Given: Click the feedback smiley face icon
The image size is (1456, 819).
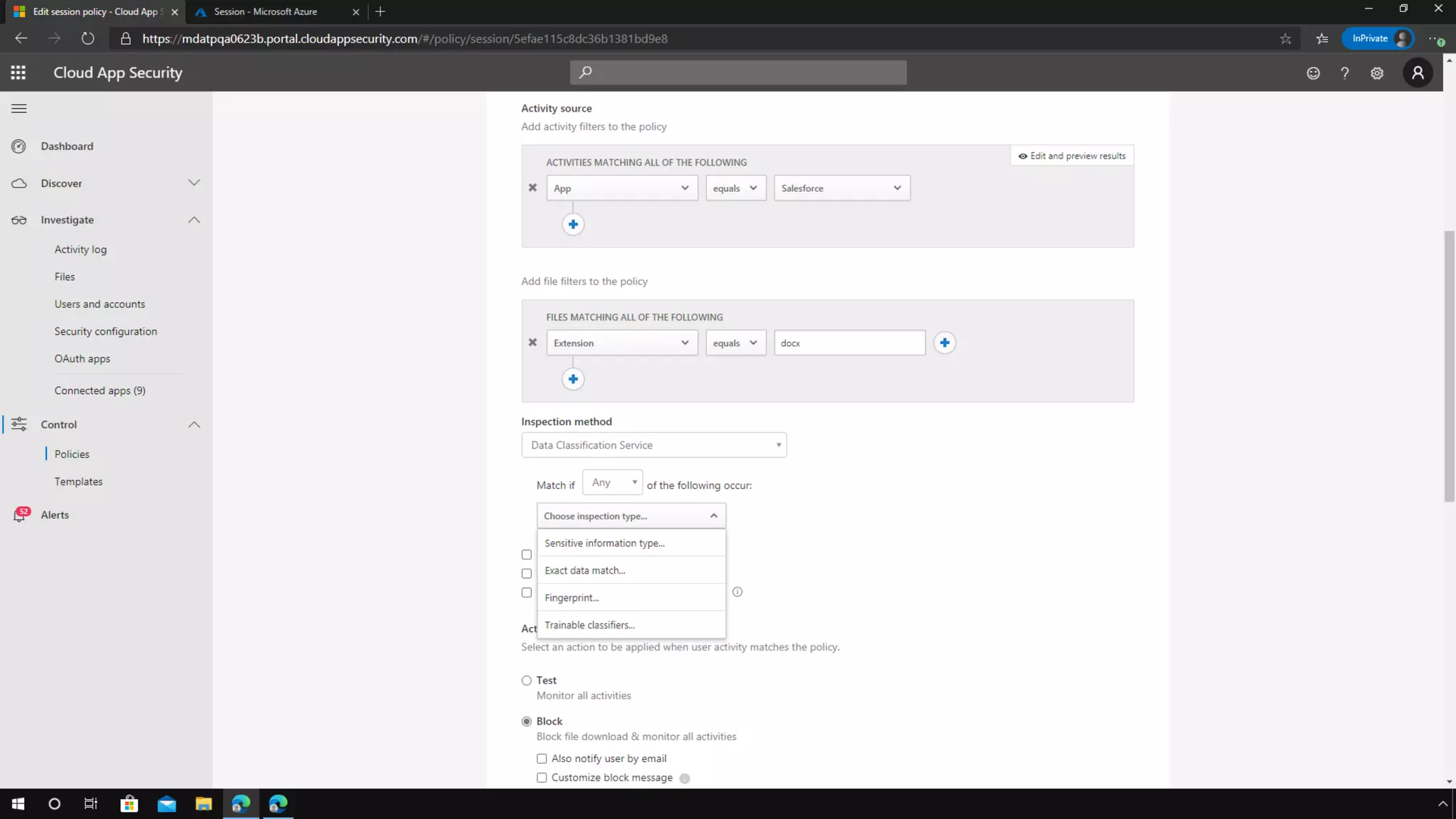Looking at the screenshot, I should tap(1313, 73).
